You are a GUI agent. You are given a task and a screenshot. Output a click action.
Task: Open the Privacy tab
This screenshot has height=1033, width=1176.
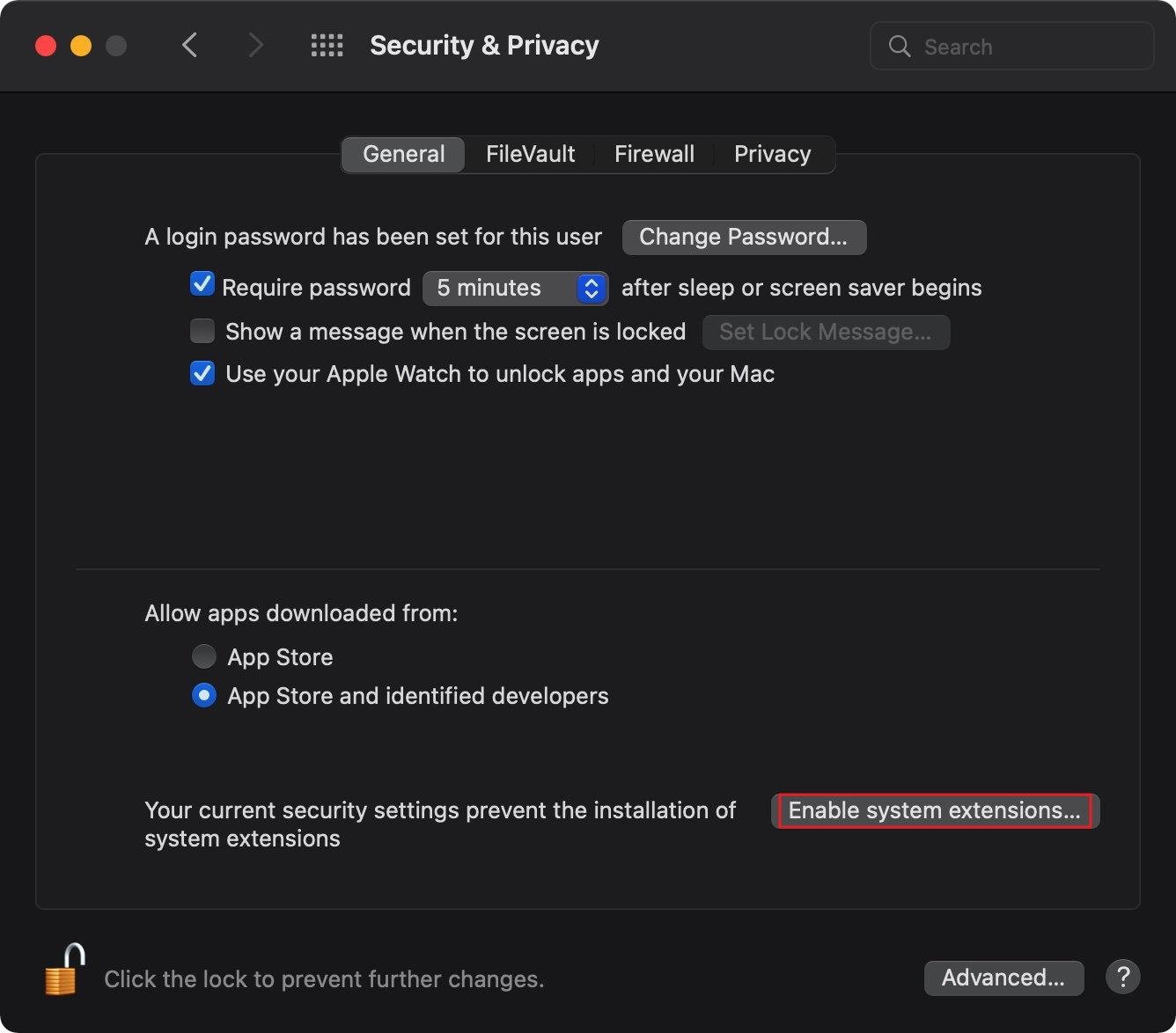click(x=772, y=154)
